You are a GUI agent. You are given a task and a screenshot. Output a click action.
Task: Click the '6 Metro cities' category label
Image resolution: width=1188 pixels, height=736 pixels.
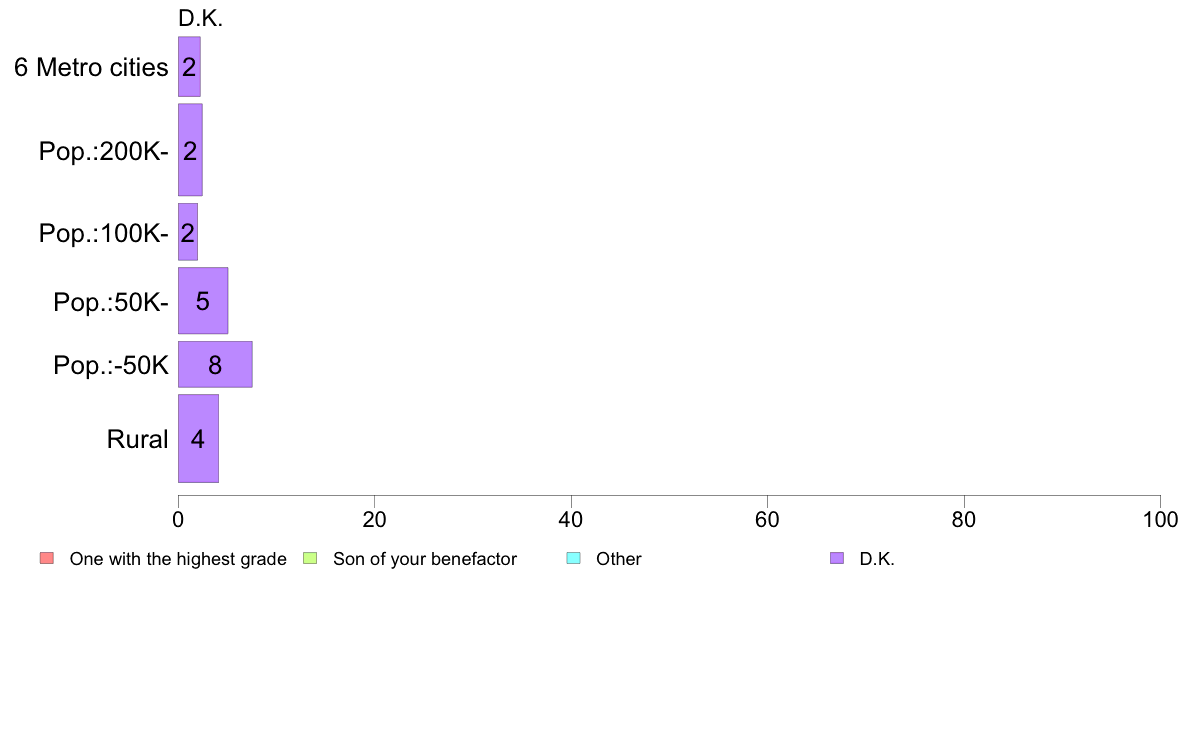pos(91,67)
